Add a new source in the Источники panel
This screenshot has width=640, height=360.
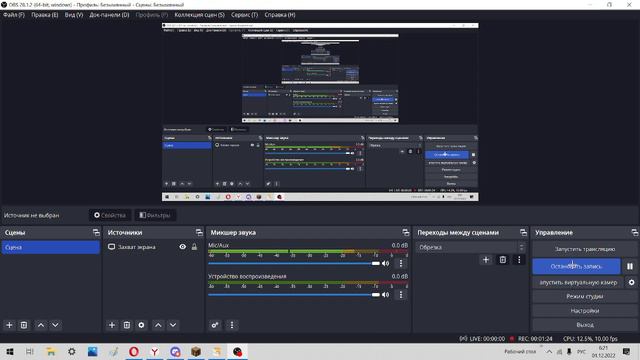112,325
